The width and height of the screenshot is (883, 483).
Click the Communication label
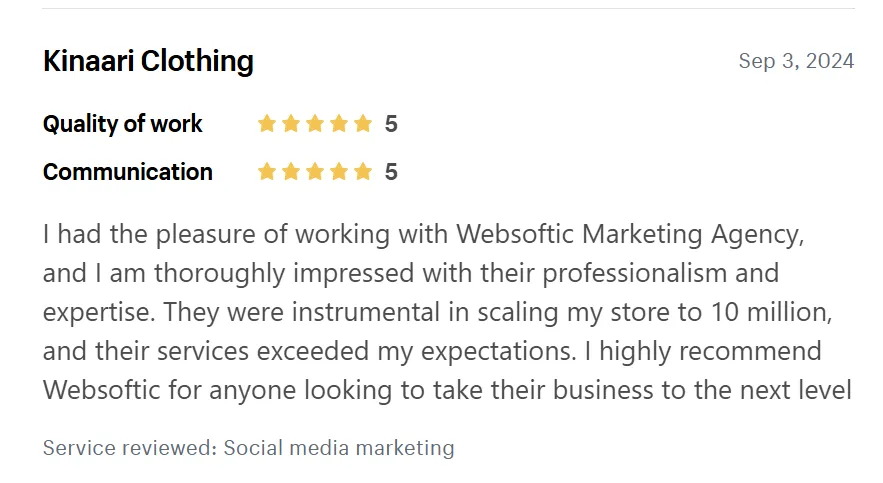click(x=128, y=172)
